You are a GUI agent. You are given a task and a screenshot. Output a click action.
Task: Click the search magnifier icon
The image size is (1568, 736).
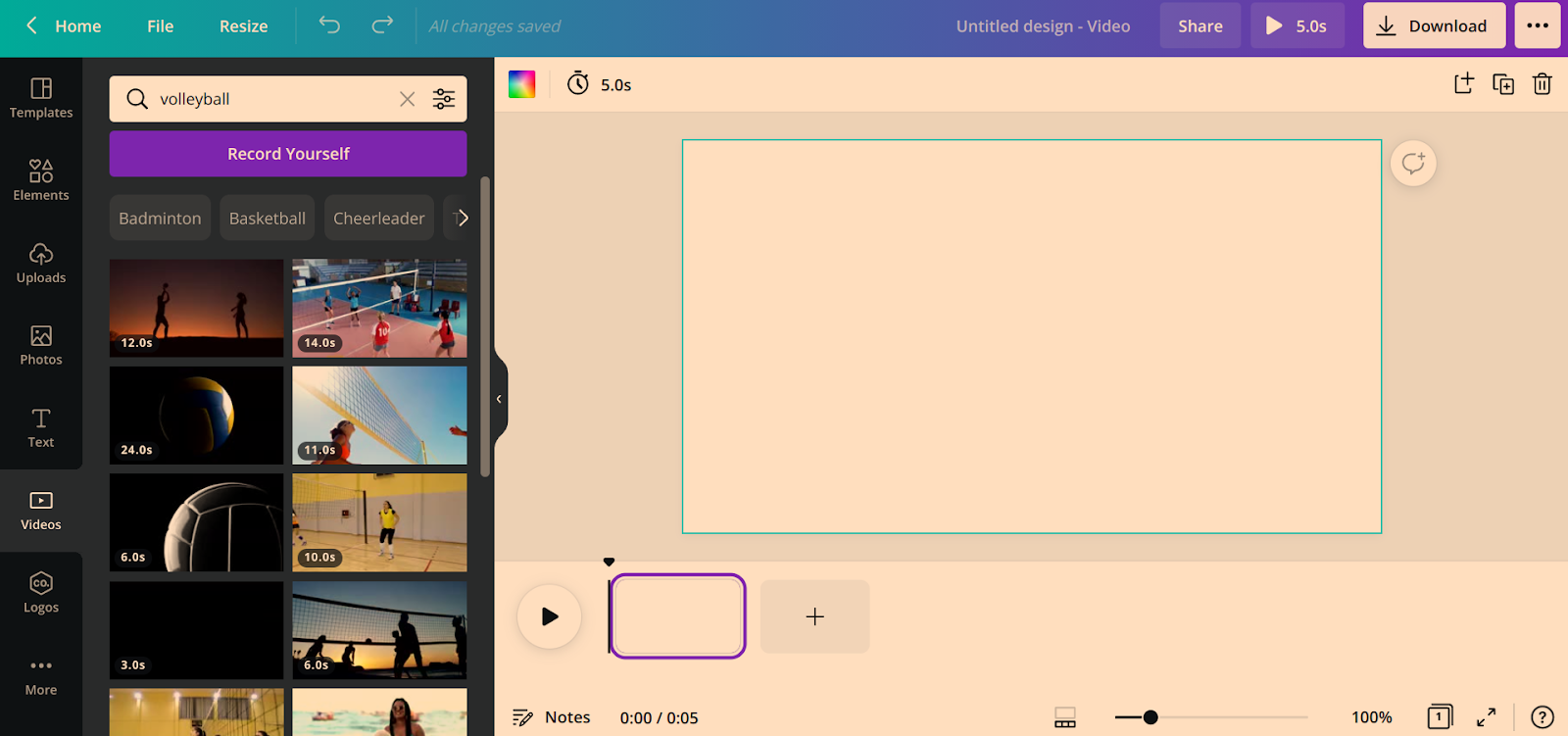137,99
